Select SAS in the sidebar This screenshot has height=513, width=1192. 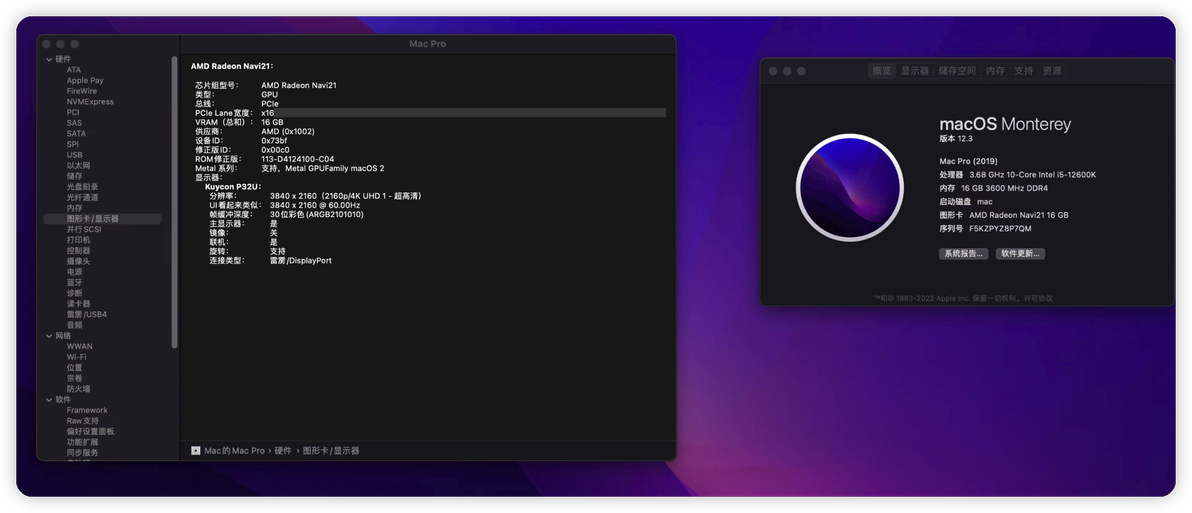[74, 123]
